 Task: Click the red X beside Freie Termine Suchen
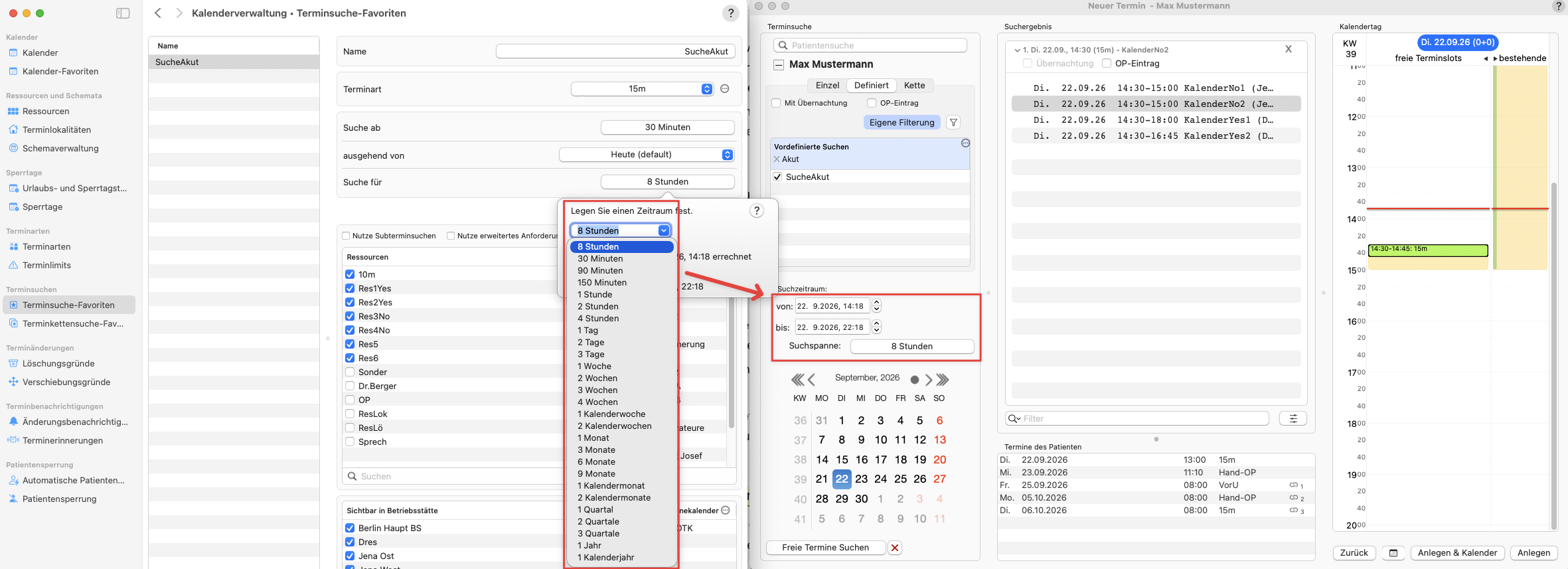pyautogui.click(x=895, y=548)
